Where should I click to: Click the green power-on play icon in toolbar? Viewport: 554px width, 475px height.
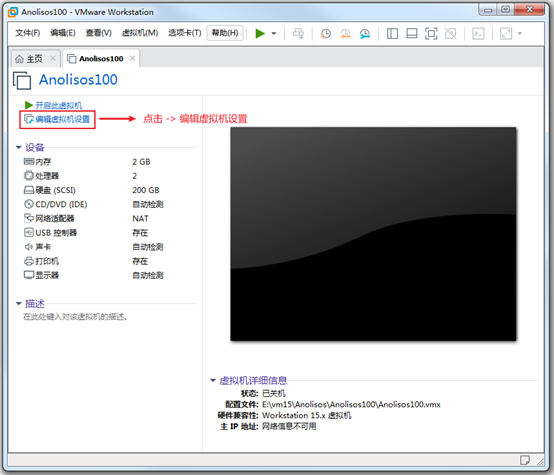pyautogui.click(x=260, y=34)
